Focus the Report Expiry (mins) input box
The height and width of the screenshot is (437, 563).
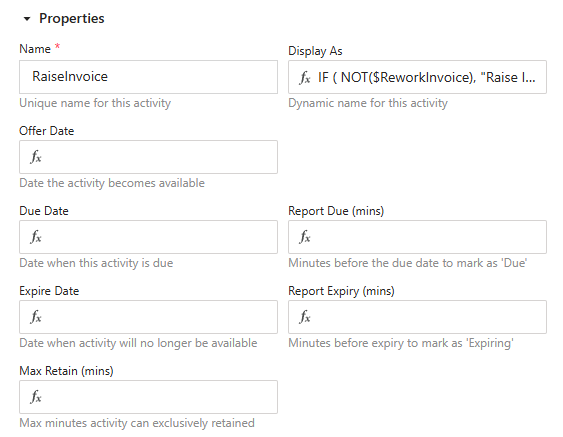(417, 317)
